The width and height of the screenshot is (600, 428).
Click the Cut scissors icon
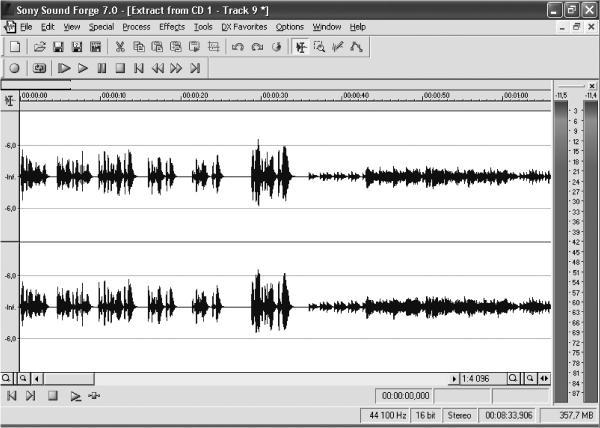[x=120, y=47]
